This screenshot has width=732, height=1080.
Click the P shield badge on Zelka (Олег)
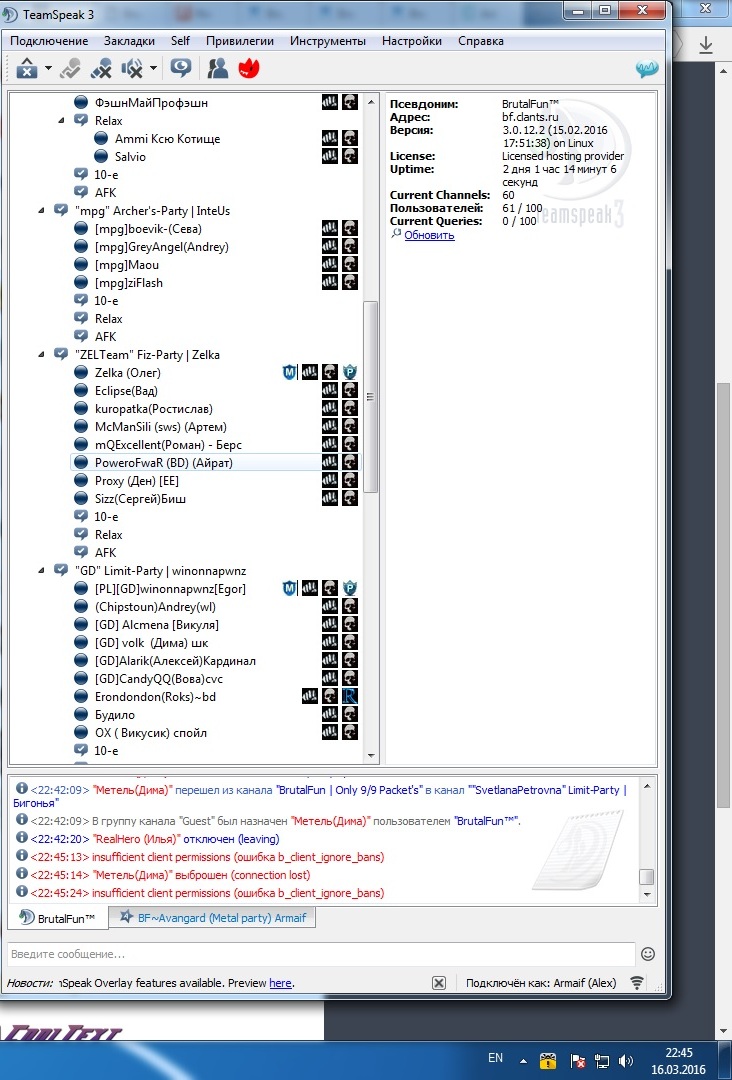pos(350,373)
